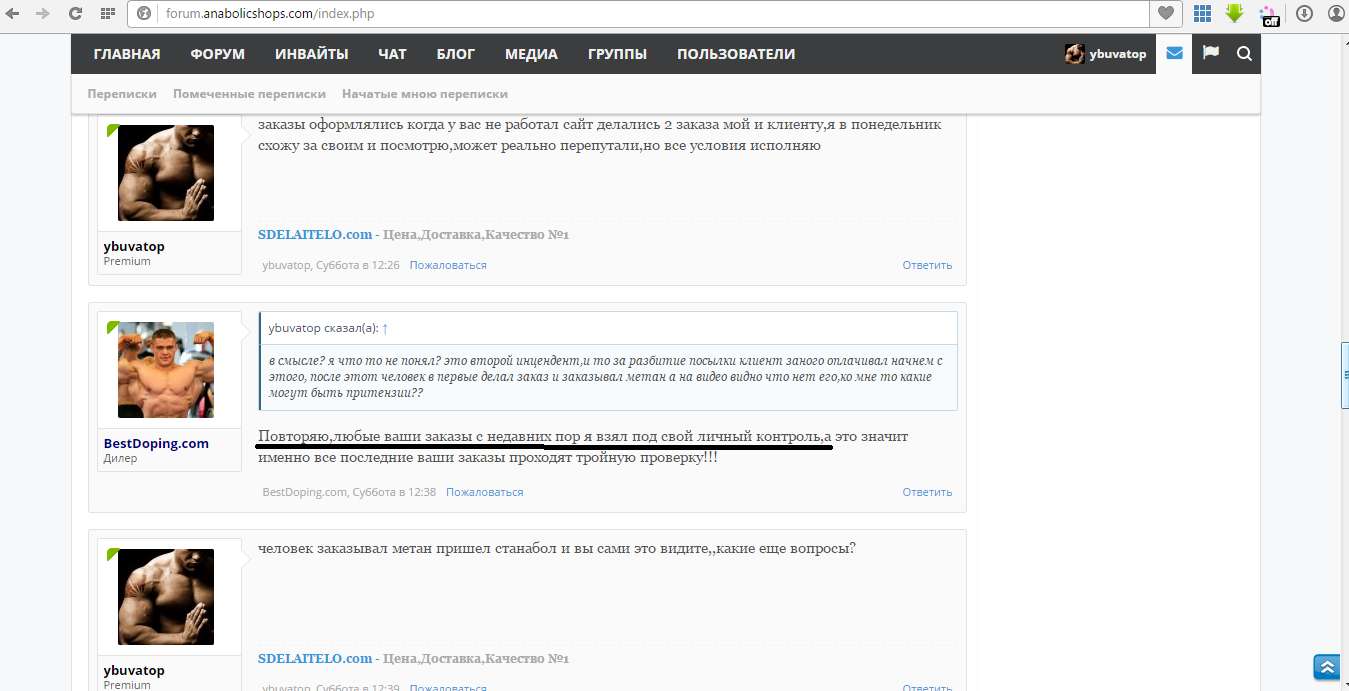The height and width of the screenshot is (691, 1349).
Task: Open the green download arrow extension
Action: coord(1234,14)
